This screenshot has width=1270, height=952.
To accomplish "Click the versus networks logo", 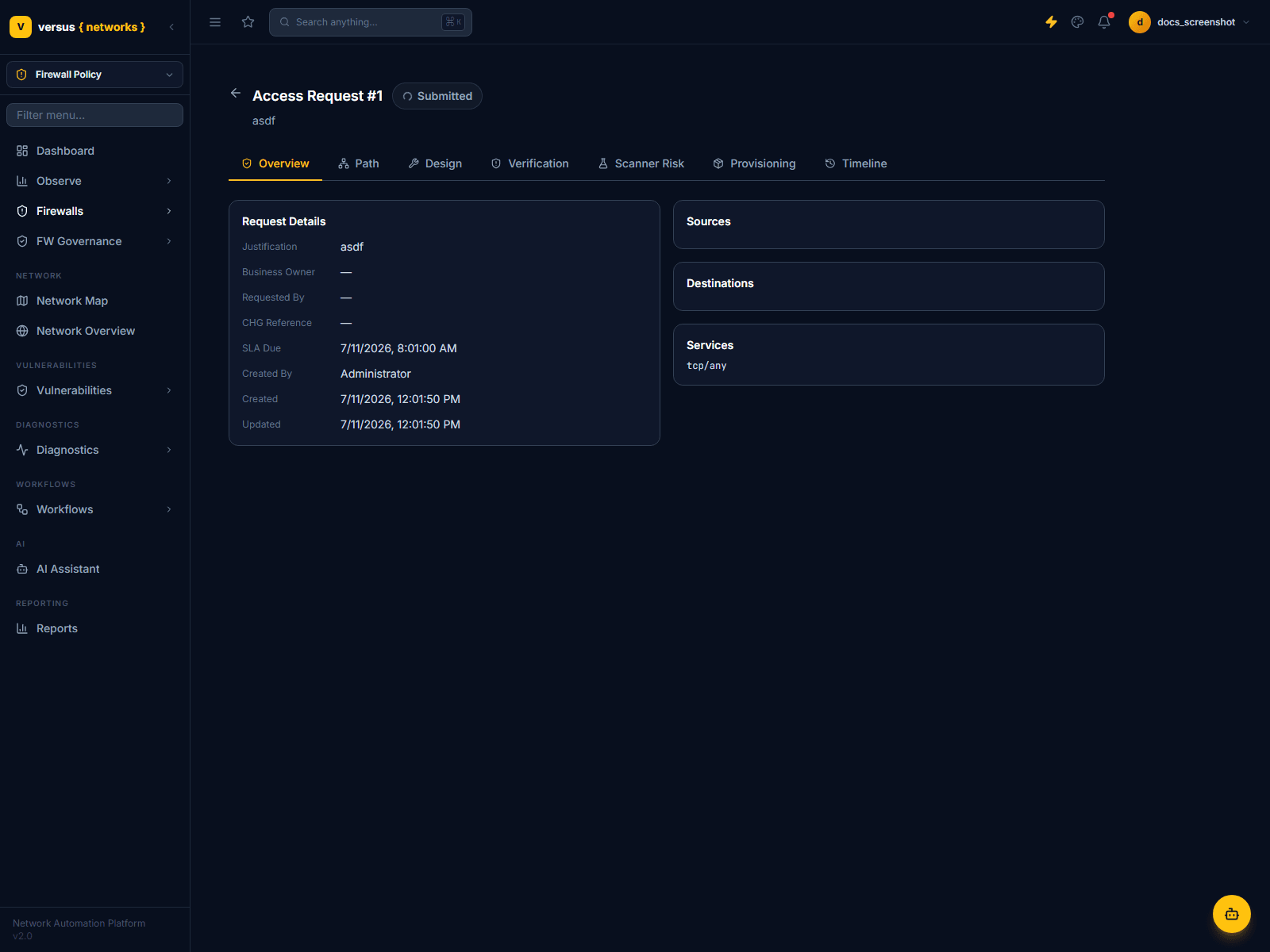I will click(x=78, y=27).
